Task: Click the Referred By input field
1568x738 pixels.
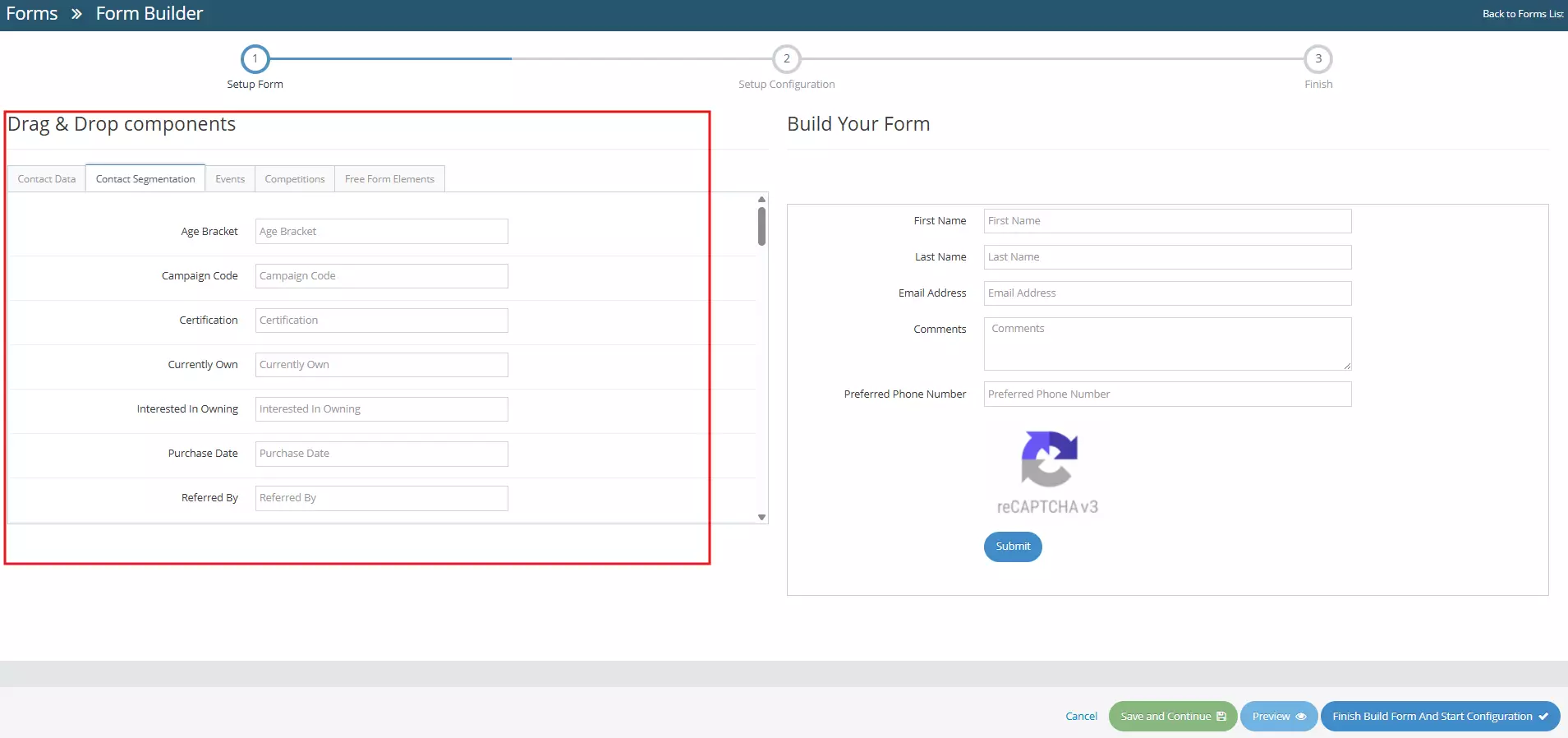Action: [x=382, y=498]
